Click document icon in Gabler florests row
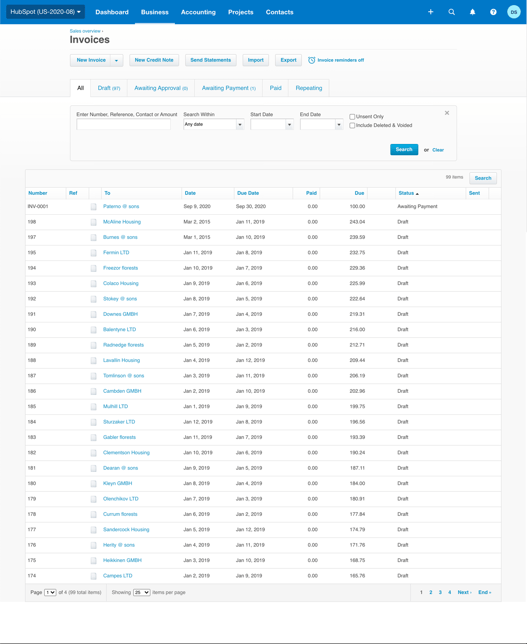Screen dimensions: 527x644 pos(94,438)
